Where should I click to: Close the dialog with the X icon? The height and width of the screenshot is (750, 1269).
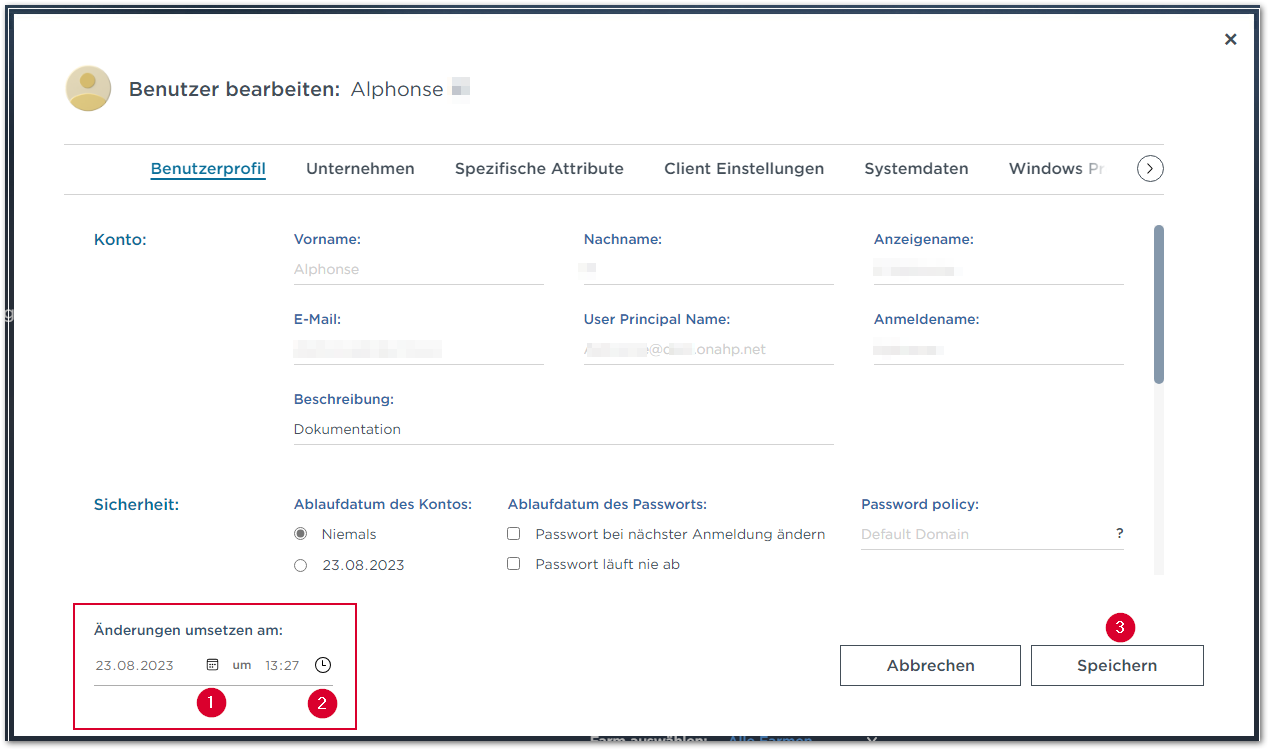click(x=1230, y=39)
